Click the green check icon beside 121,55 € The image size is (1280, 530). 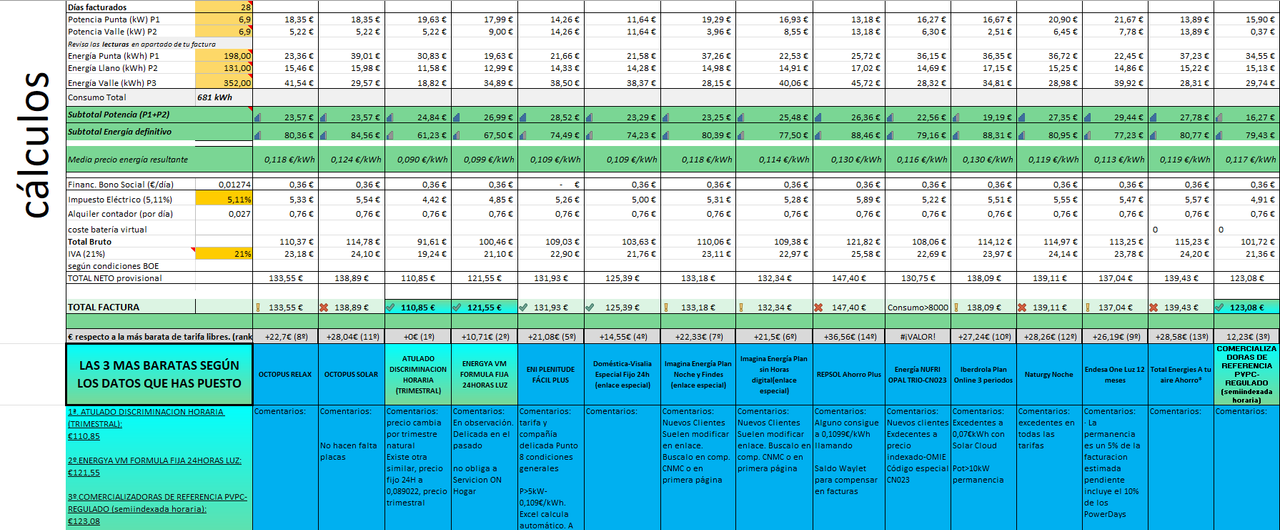click(x=458, y=308)
